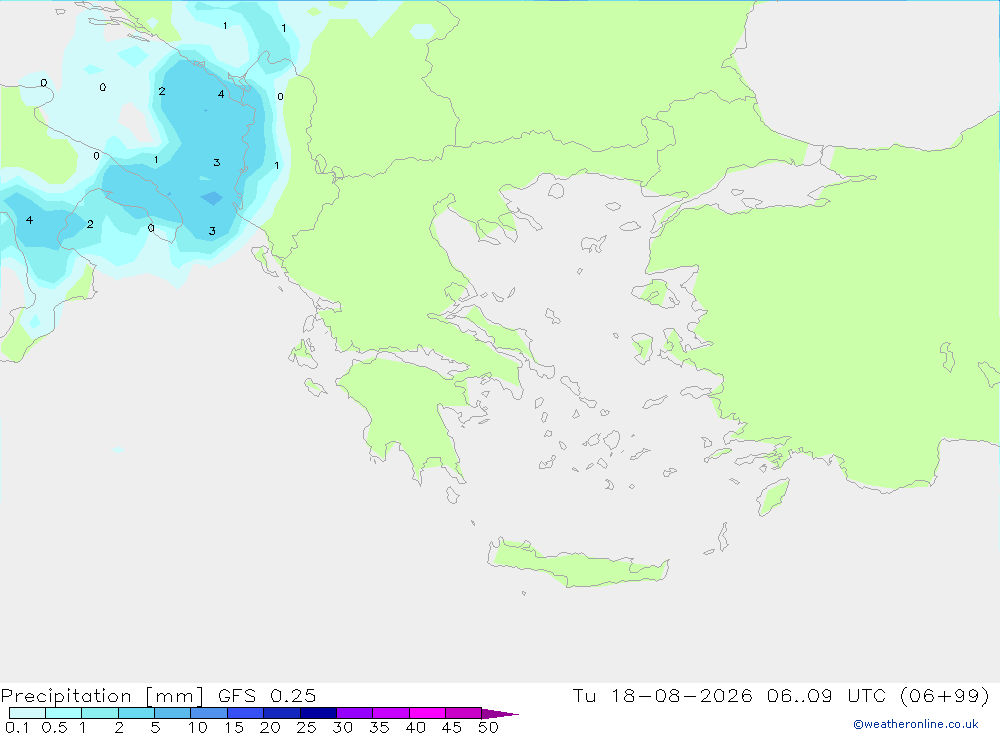The width and height of the screenshot is (1000, 733).
Task: Select the 15–20 mm blue legend swatch
Action: 246,713
